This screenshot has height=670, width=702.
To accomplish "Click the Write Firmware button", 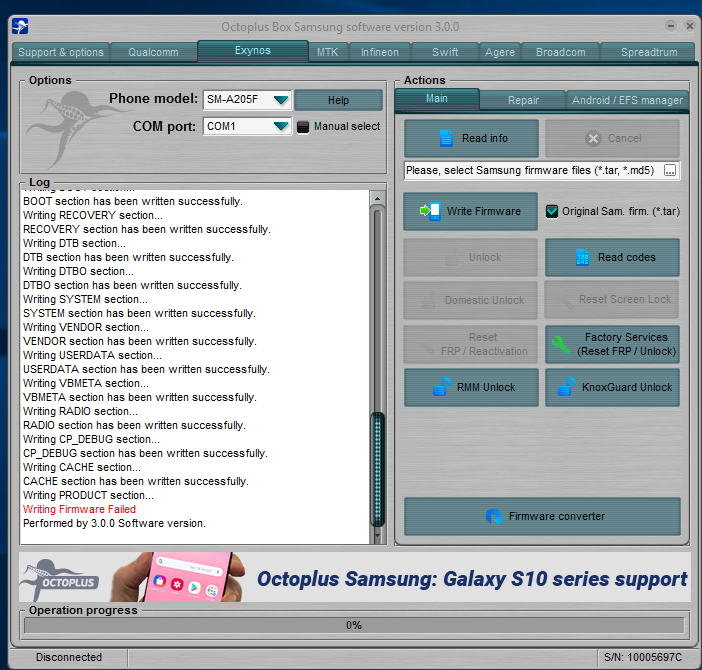I will [470, 211].
